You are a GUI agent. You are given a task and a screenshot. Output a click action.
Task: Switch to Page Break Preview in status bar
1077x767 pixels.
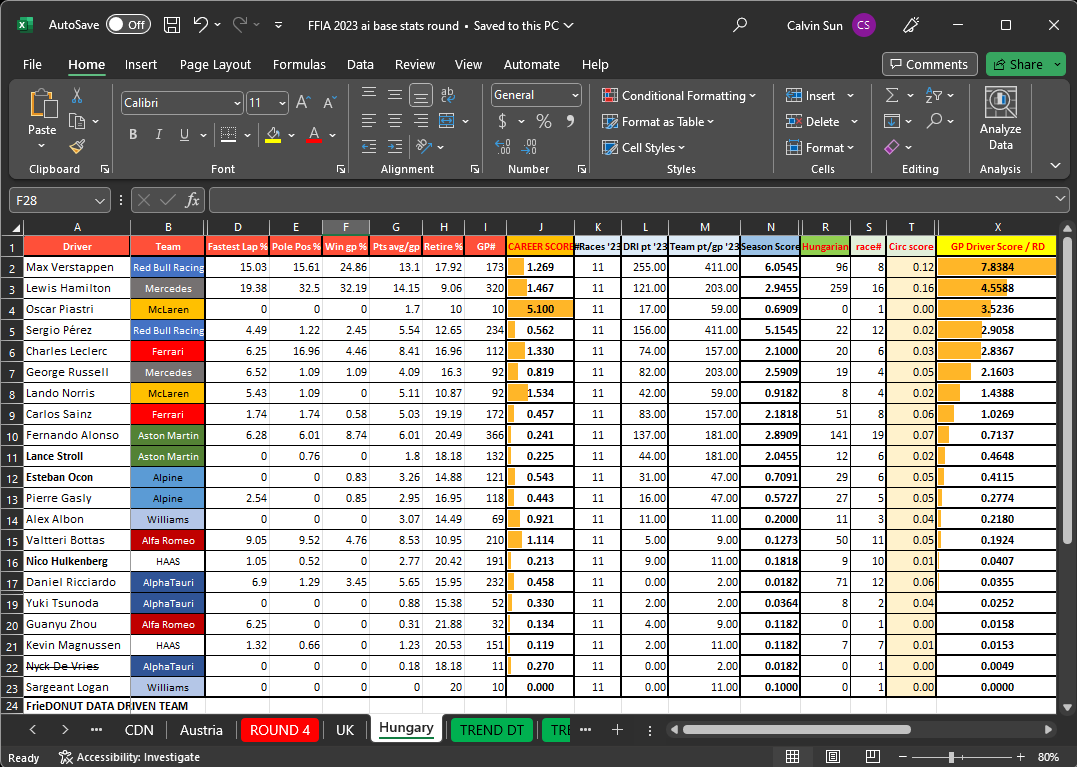click(872, 757)
